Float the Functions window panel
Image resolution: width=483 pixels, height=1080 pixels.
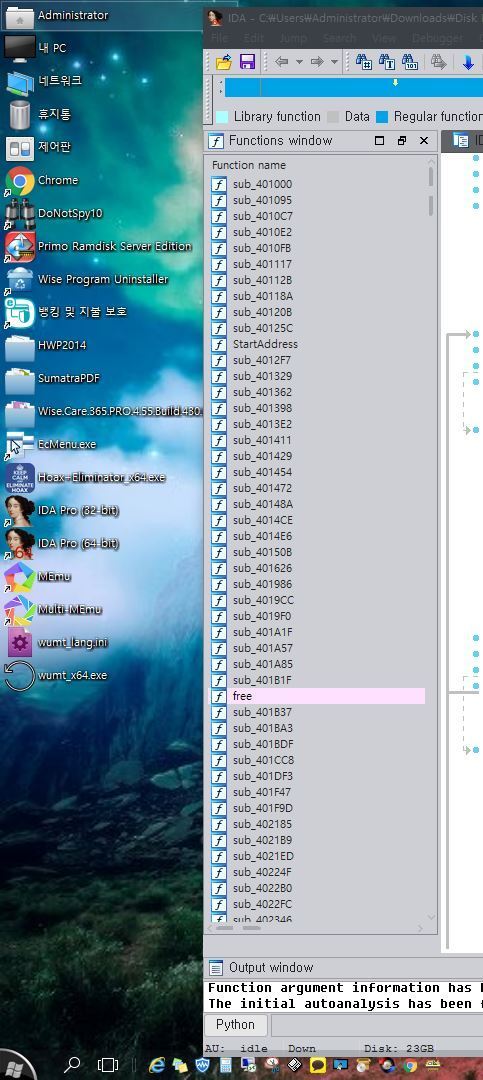point(402,141)
